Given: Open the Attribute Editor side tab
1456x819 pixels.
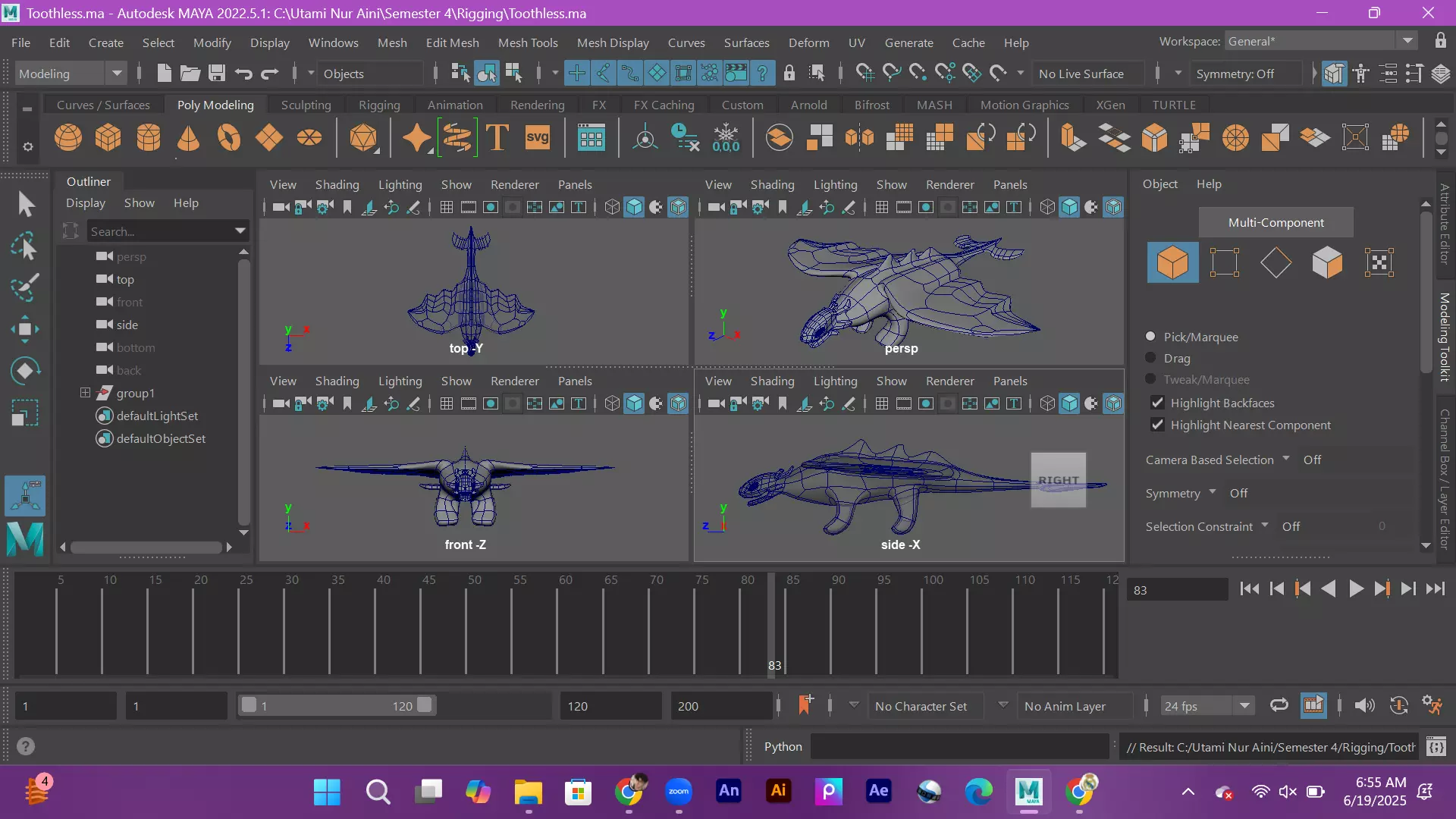Looking at the screenshot, I should click(1444, 224).
